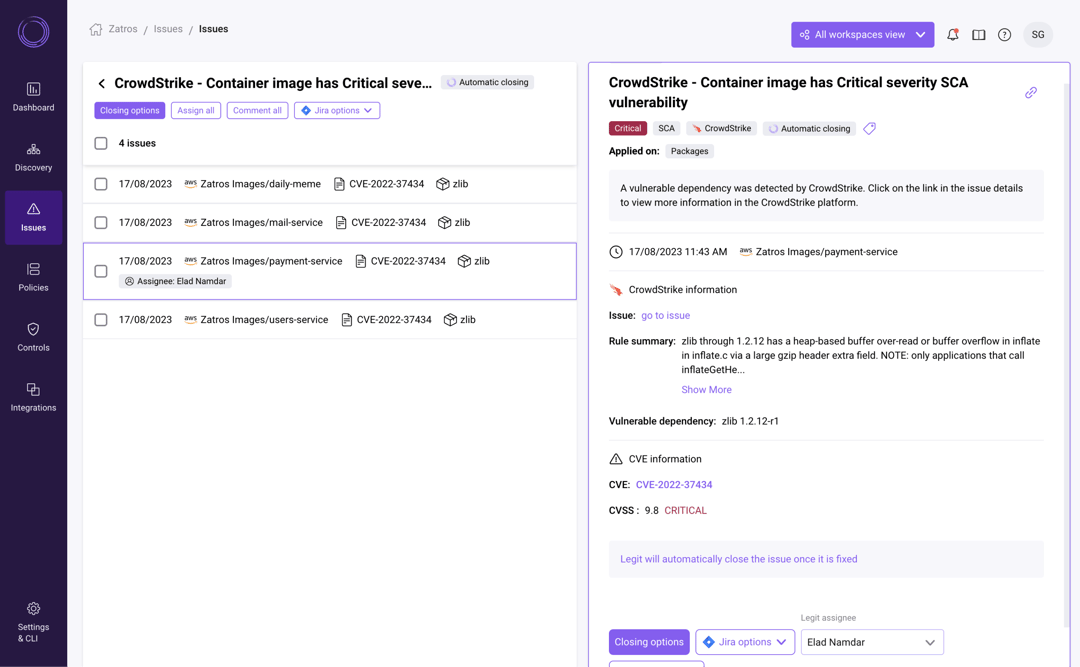Check the select-all issues checkbox
This screenshot has height=667, width=1080.
[100, 143]
